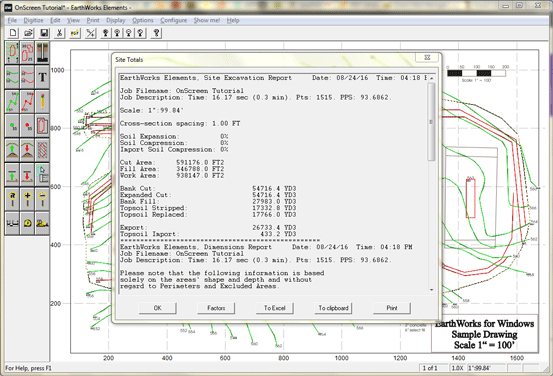
Task: Click the zoom-all magnifier tool
Action: (12, 199)
